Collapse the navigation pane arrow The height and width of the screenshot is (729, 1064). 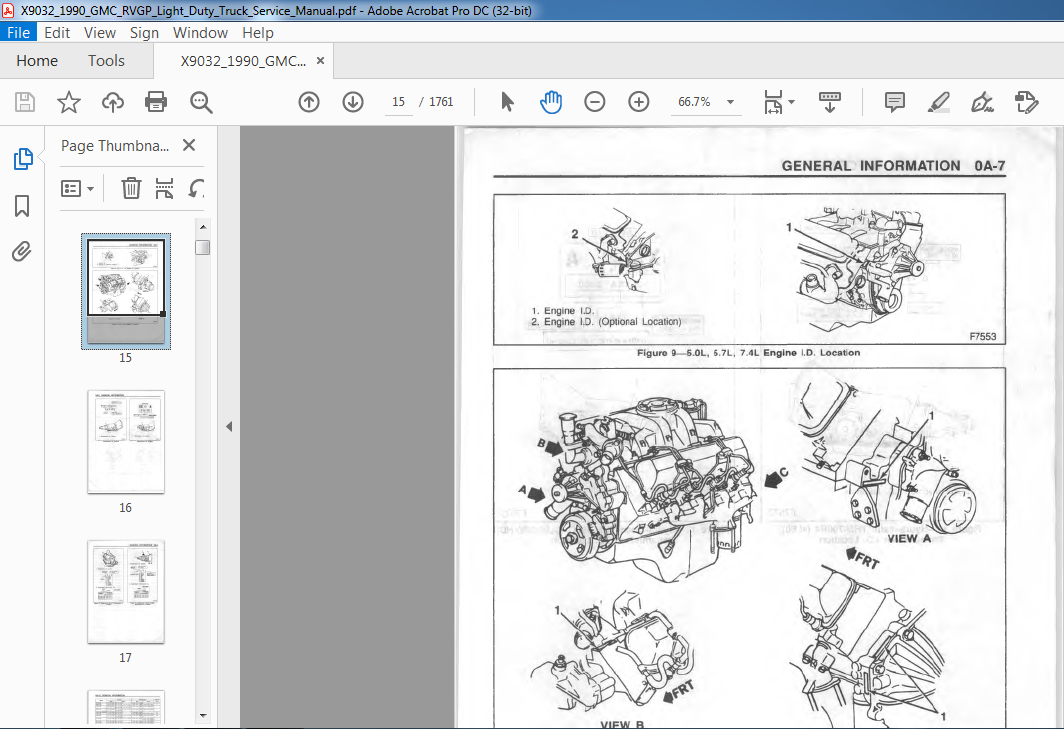[229, 426]
